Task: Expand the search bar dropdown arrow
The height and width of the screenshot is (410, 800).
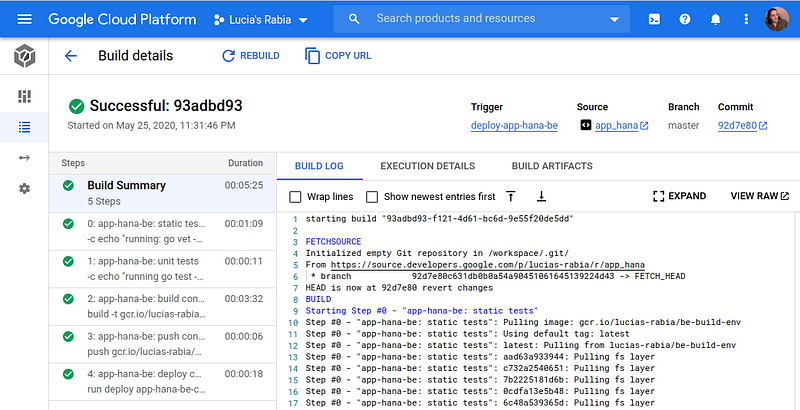Action: (614, 19)
